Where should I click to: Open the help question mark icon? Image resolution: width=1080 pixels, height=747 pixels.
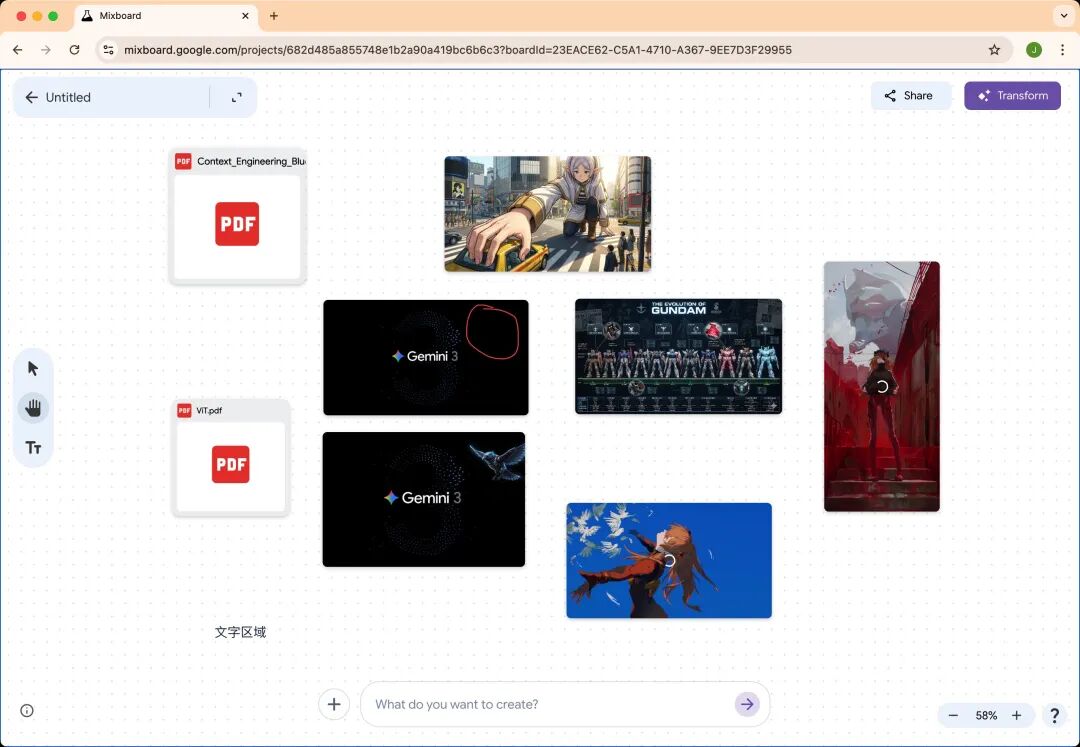point(1054,715)
